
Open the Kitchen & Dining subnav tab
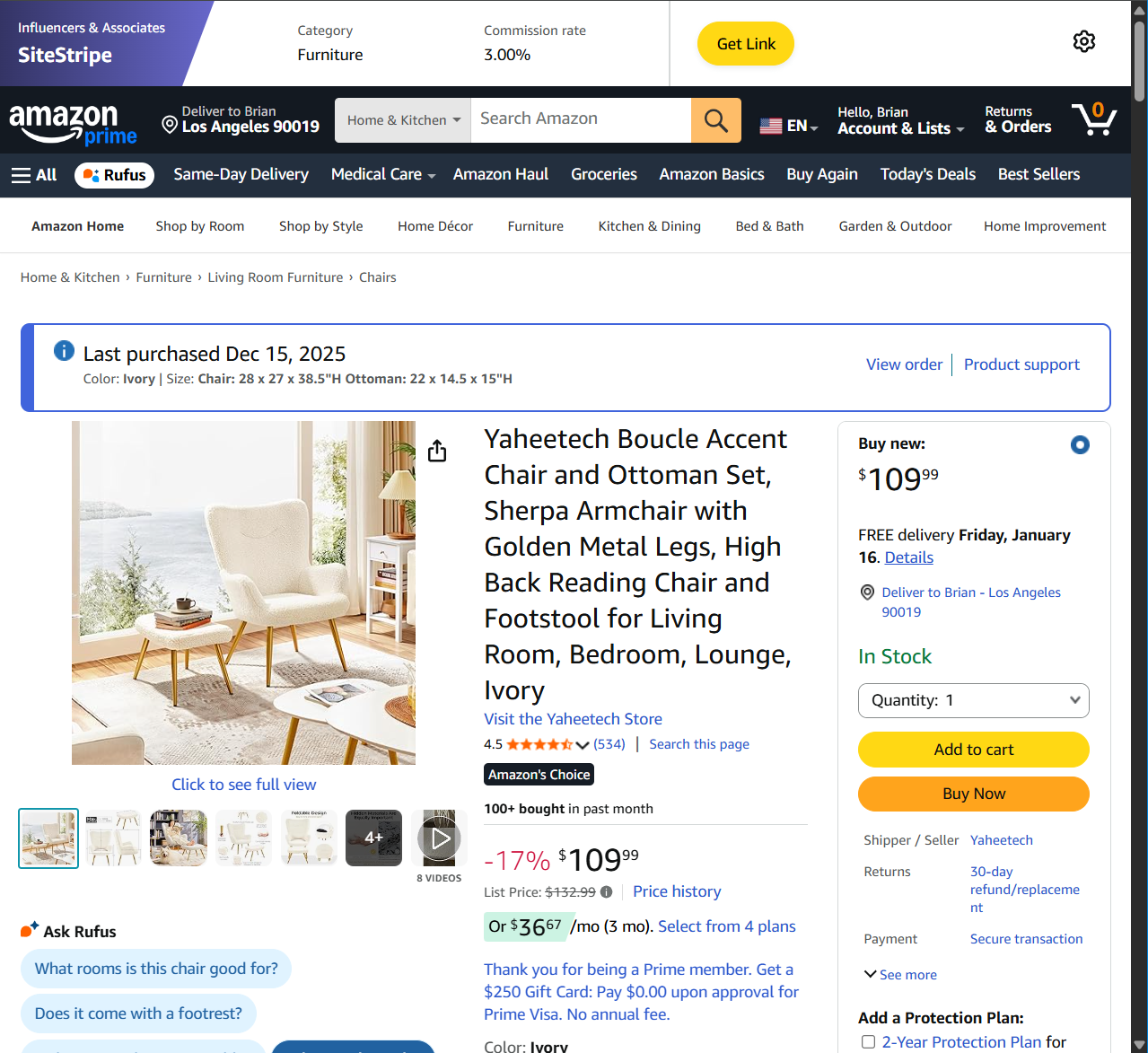[x=649, y=226]
